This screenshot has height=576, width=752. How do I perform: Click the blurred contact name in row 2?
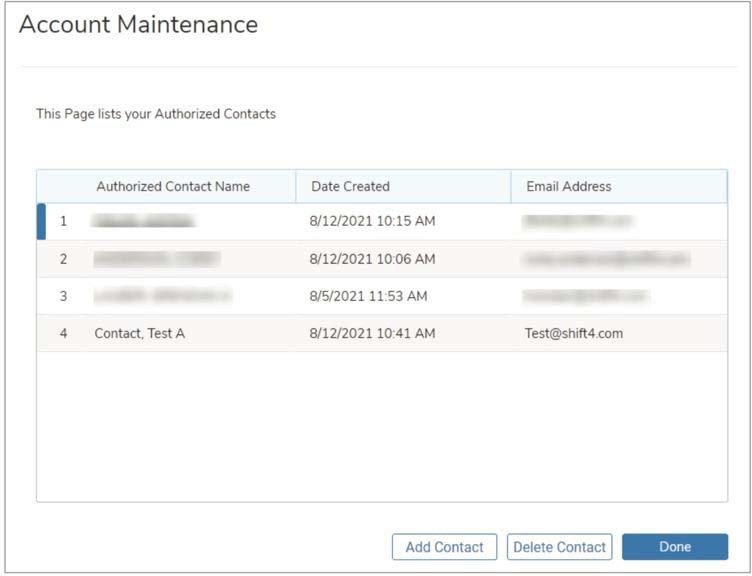click(157, 259)
